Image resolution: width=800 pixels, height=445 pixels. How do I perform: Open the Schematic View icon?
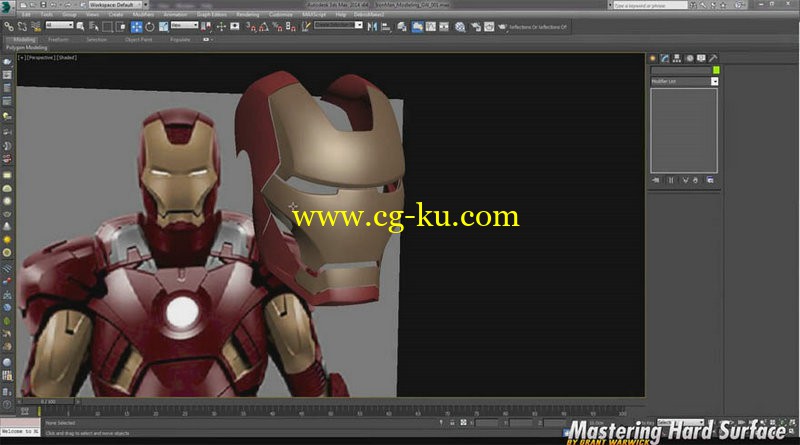(444, 27)
